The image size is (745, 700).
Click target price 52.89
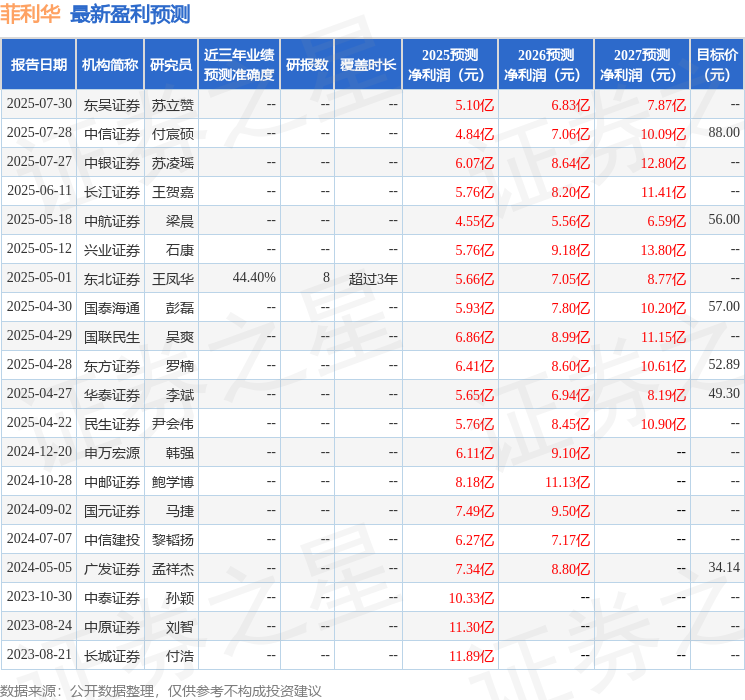[x=724, y=364]
